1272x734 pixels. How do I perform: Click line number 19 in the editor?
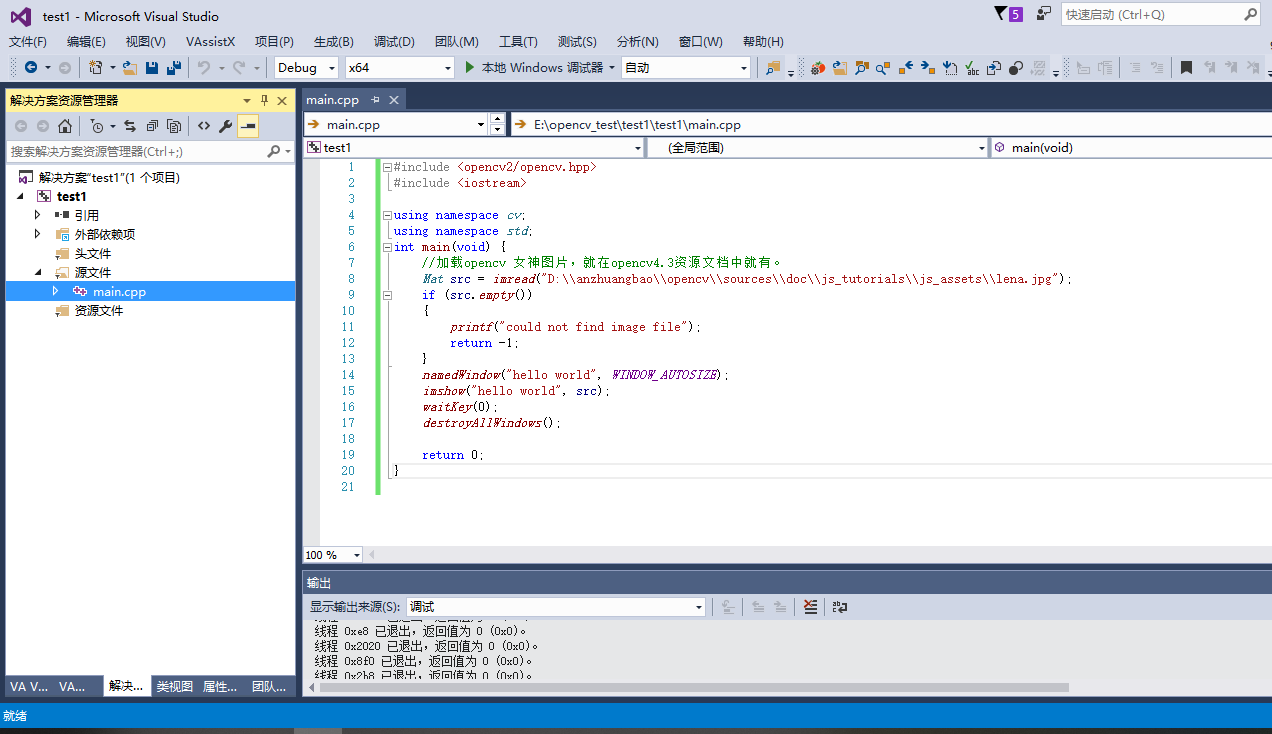pos(348,455)
